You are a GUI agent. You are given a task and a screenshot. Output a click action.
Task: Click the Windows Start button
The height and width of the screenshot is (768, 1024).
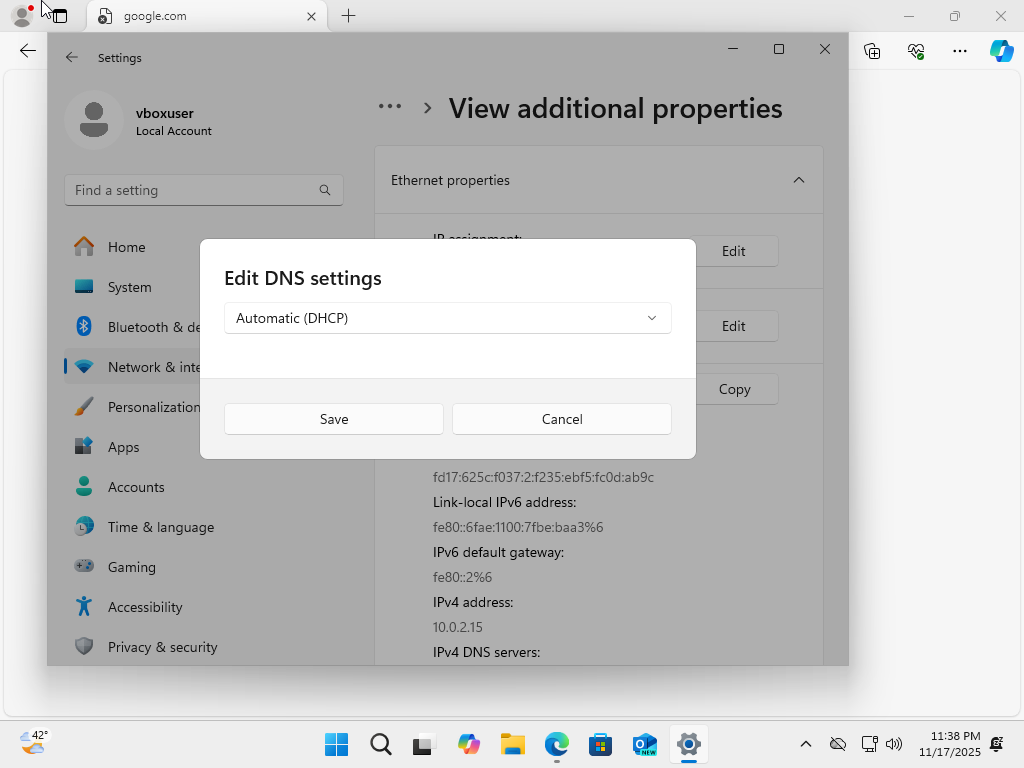tap(337, 744)
